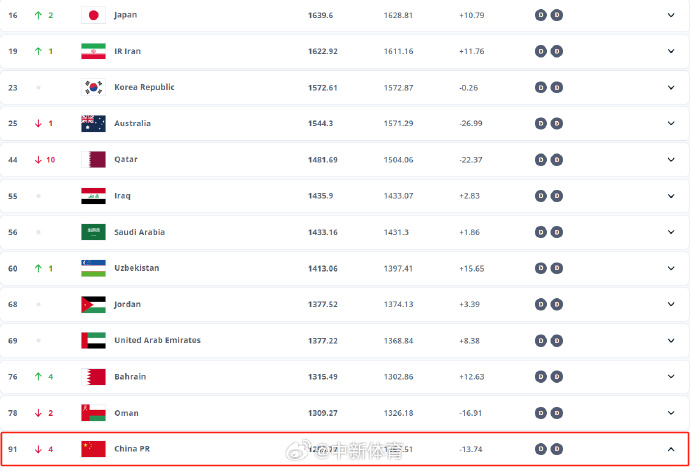Expand the Oman row chevron

click(671, 413)
